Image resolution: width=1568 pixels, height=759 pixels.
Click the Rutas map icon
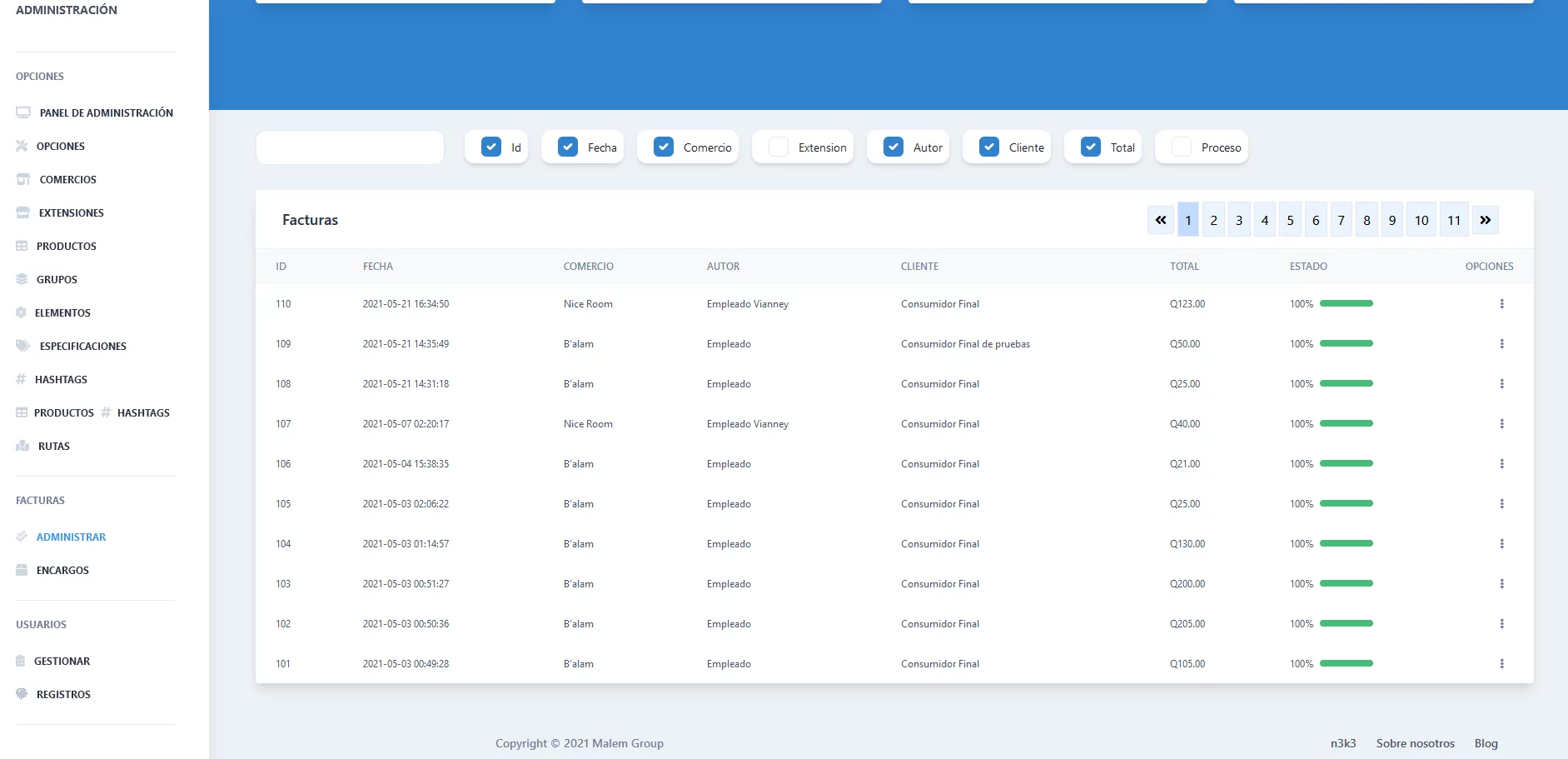click(x=22, y=446)
